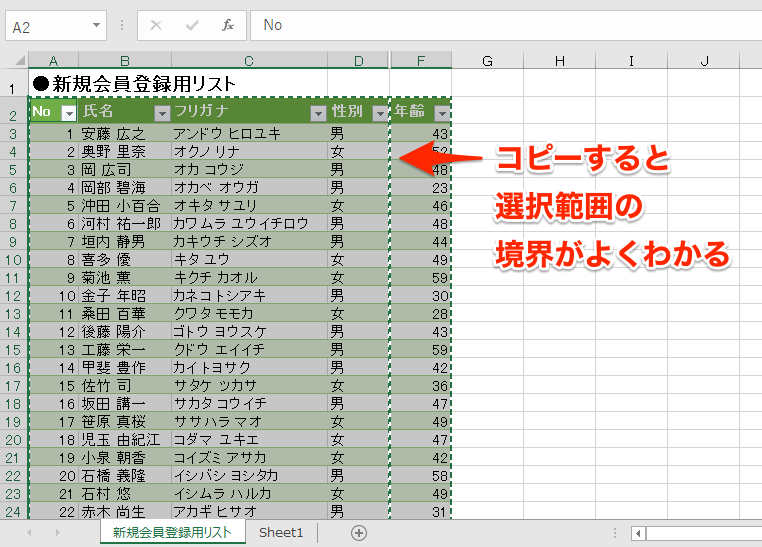Click the cell 後藤 陽介
Viewport: 762px width, 547px height.
click(125, 331)
